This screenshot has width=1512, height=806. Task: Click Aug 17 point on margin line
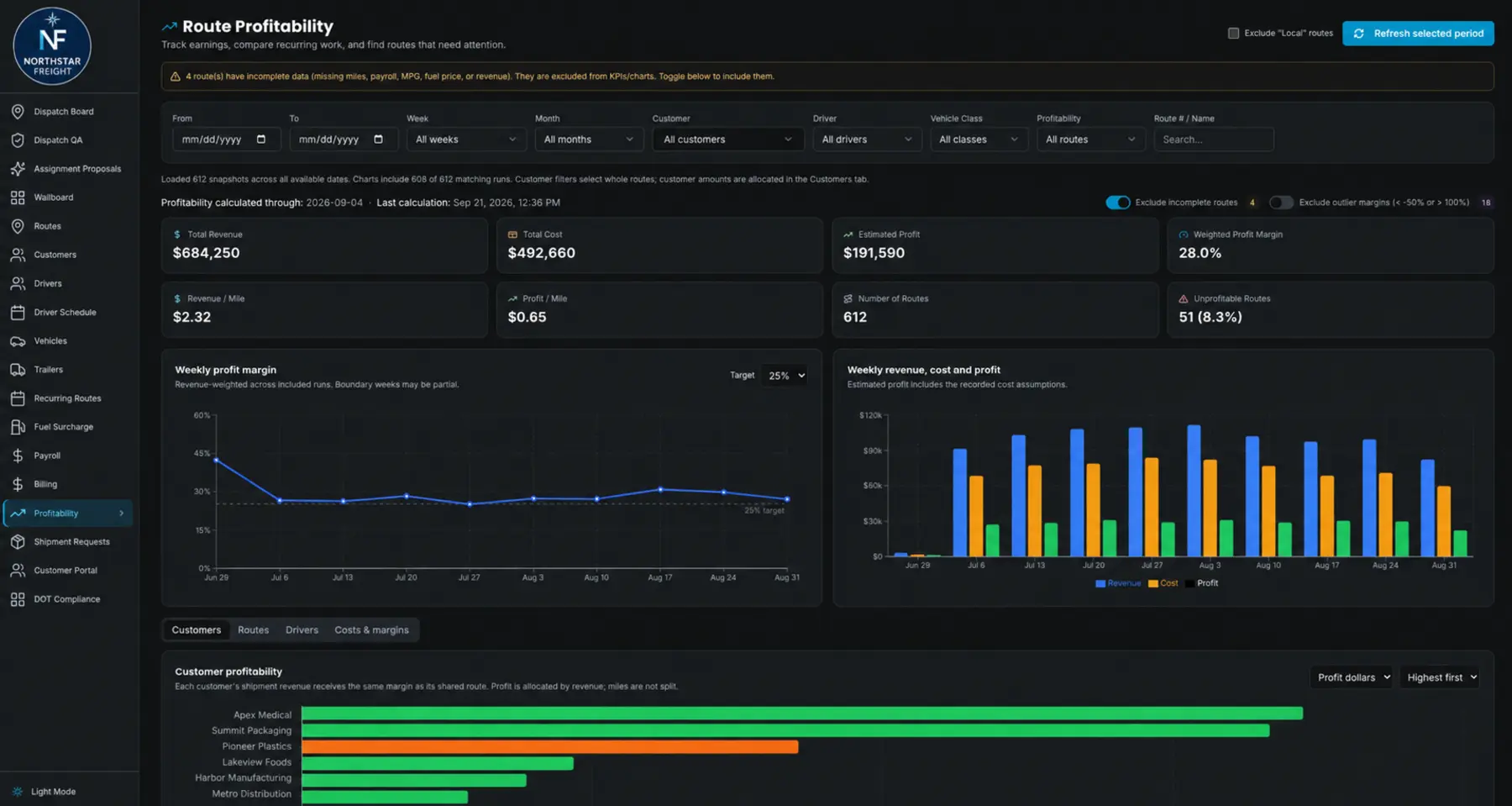coord(660,489)
